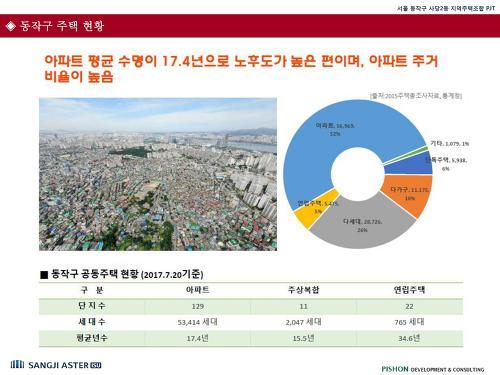500x375 pixels.
Task: Click the table cell '129'
Action: click(x=198, y=306)
